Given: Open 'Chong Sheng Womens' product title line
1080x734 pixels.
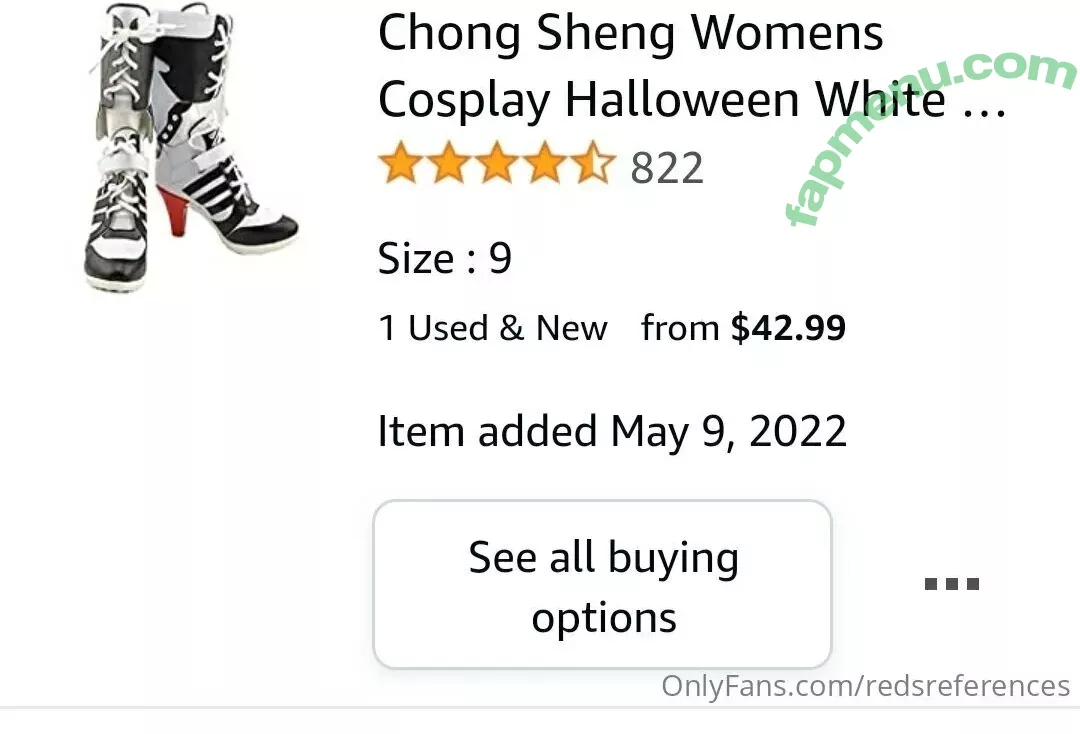Looking at the screenshot, I should (630, 32).
